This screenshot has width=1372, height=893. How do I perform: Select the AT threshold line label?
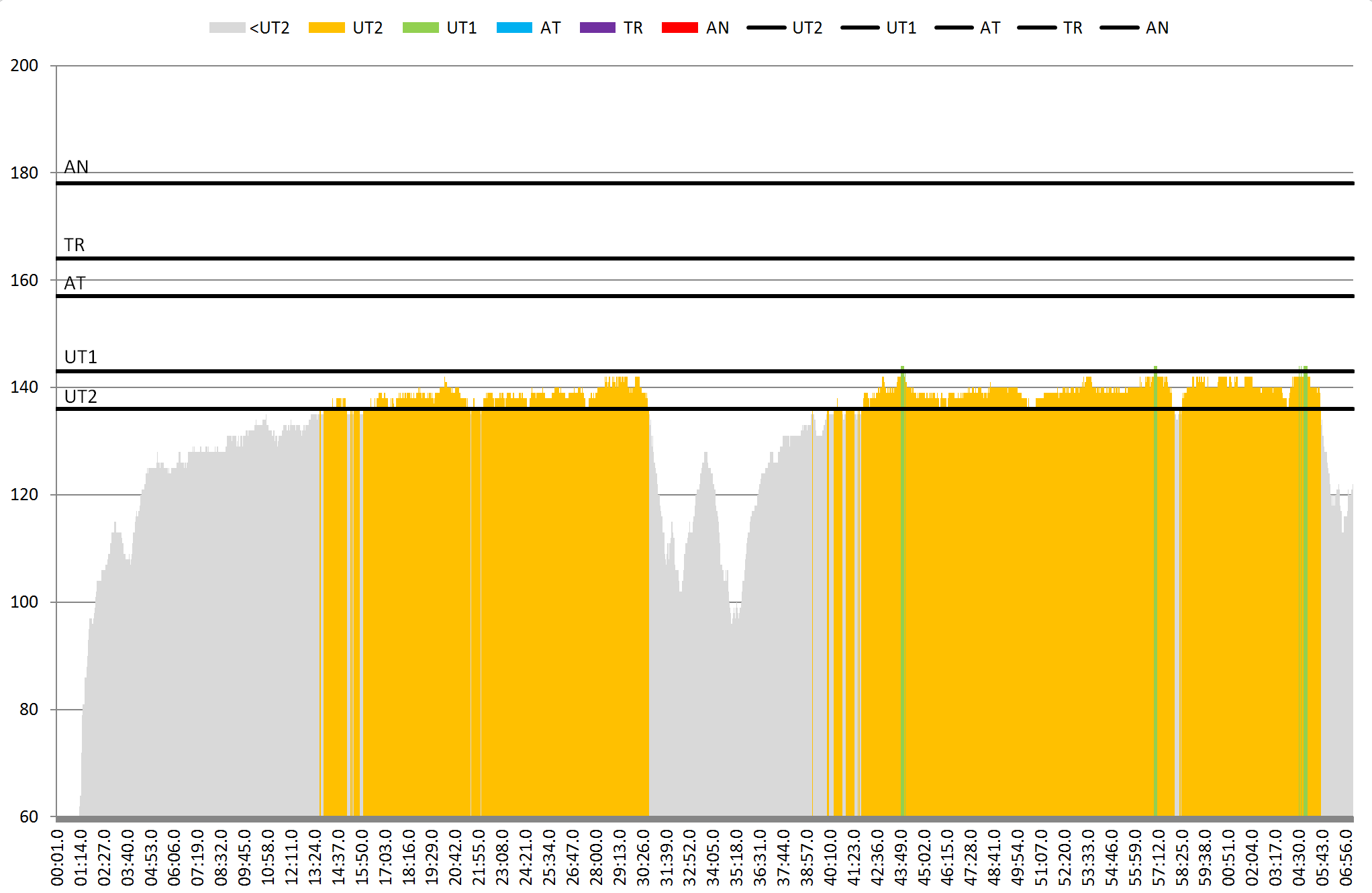coord(75,283)
